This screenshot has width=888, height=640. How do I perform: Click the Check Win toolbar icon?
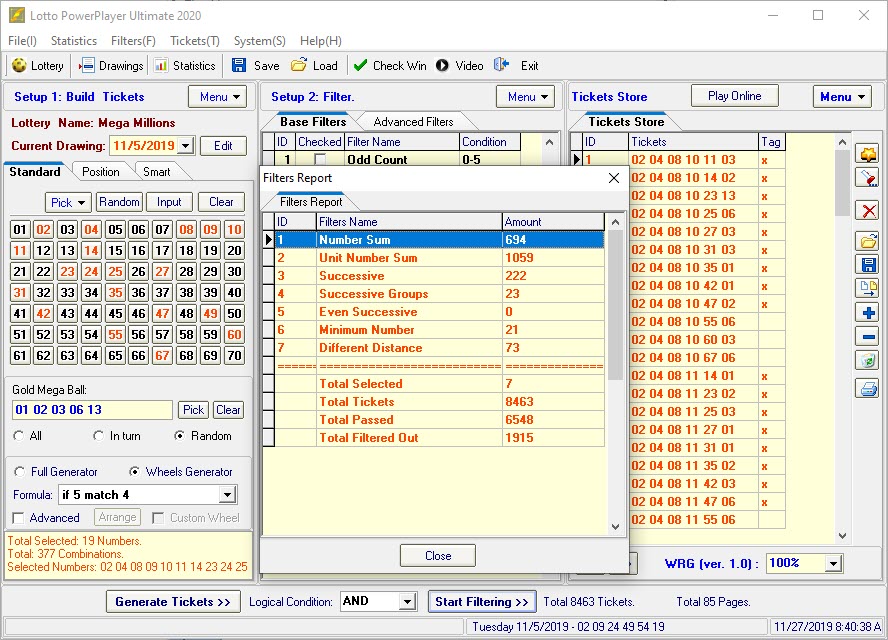(x=389, y=66)
